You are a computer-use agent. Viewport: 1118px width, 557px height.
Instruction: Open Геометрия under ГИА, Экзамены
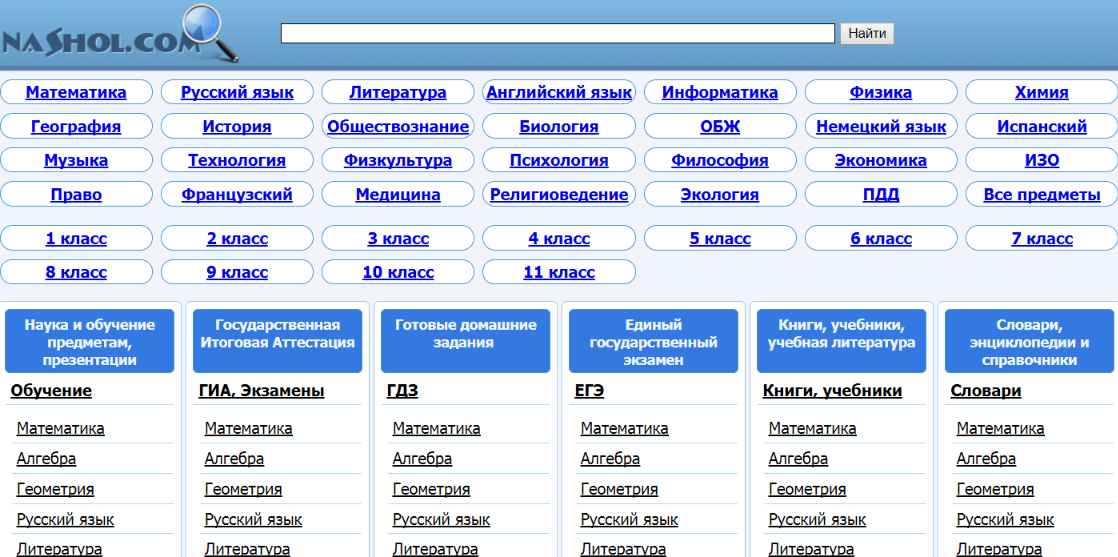243,489
